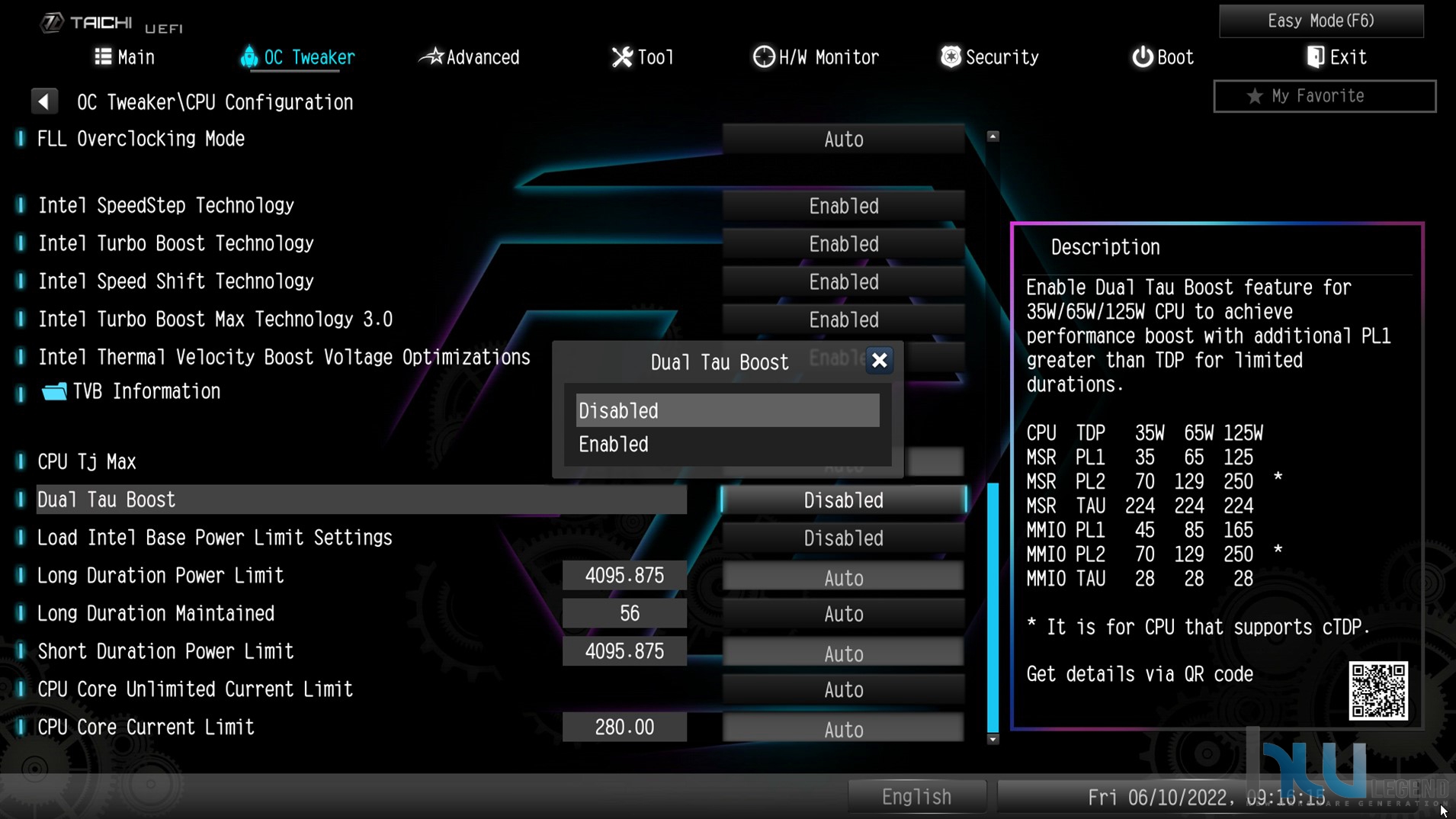Viewport: 1456px width, 819px height.
Task: Select the Dual Tau Boost row label
Action: [106, 500]
